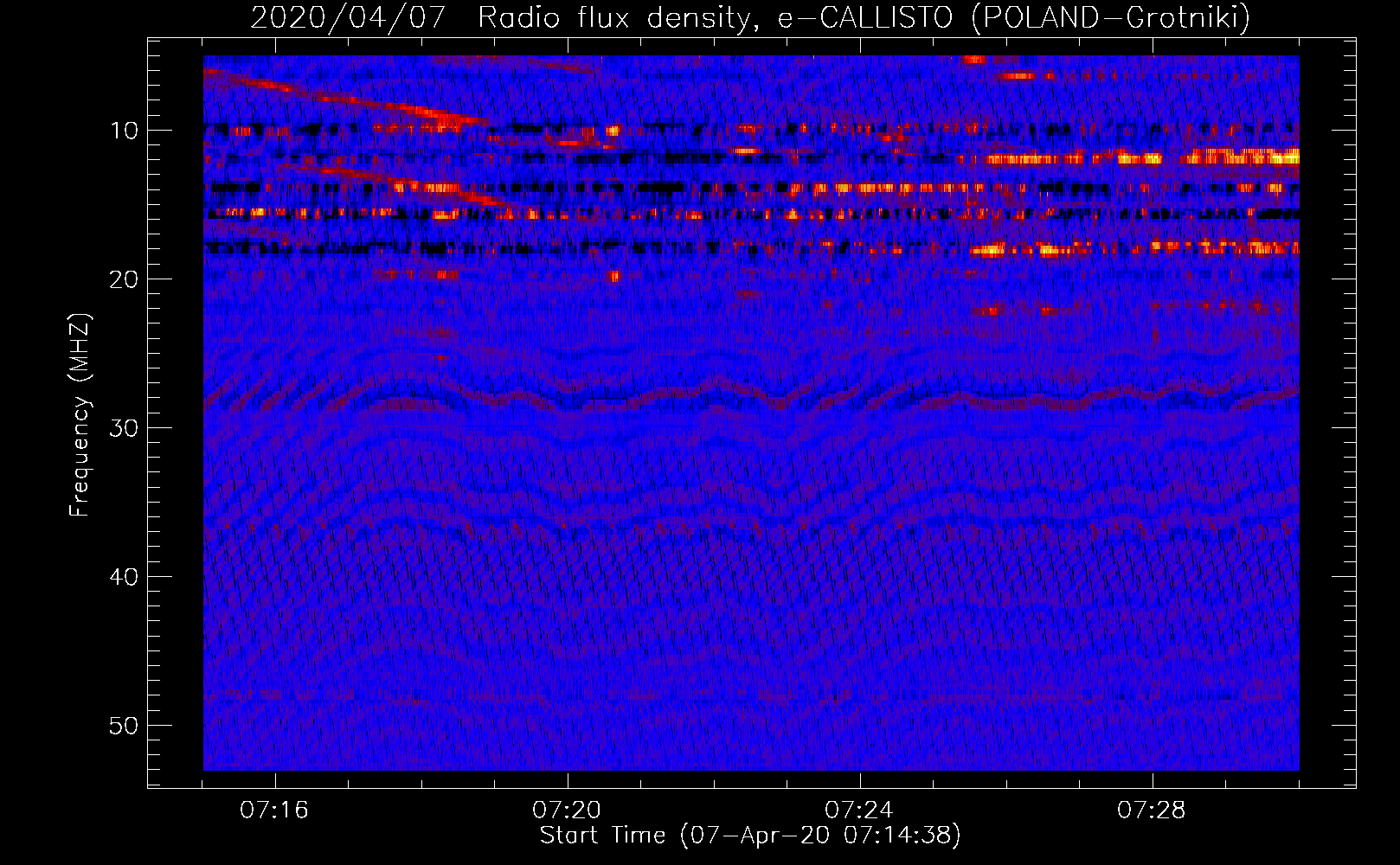Click the frequency tick label 50
1400x865 pixels.
pyautogui.click(x=124, y=726)
